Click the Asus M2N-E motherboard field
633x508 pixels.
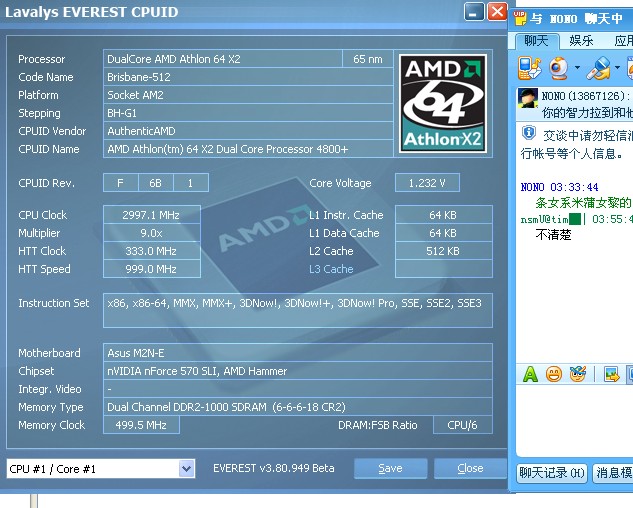298,353
